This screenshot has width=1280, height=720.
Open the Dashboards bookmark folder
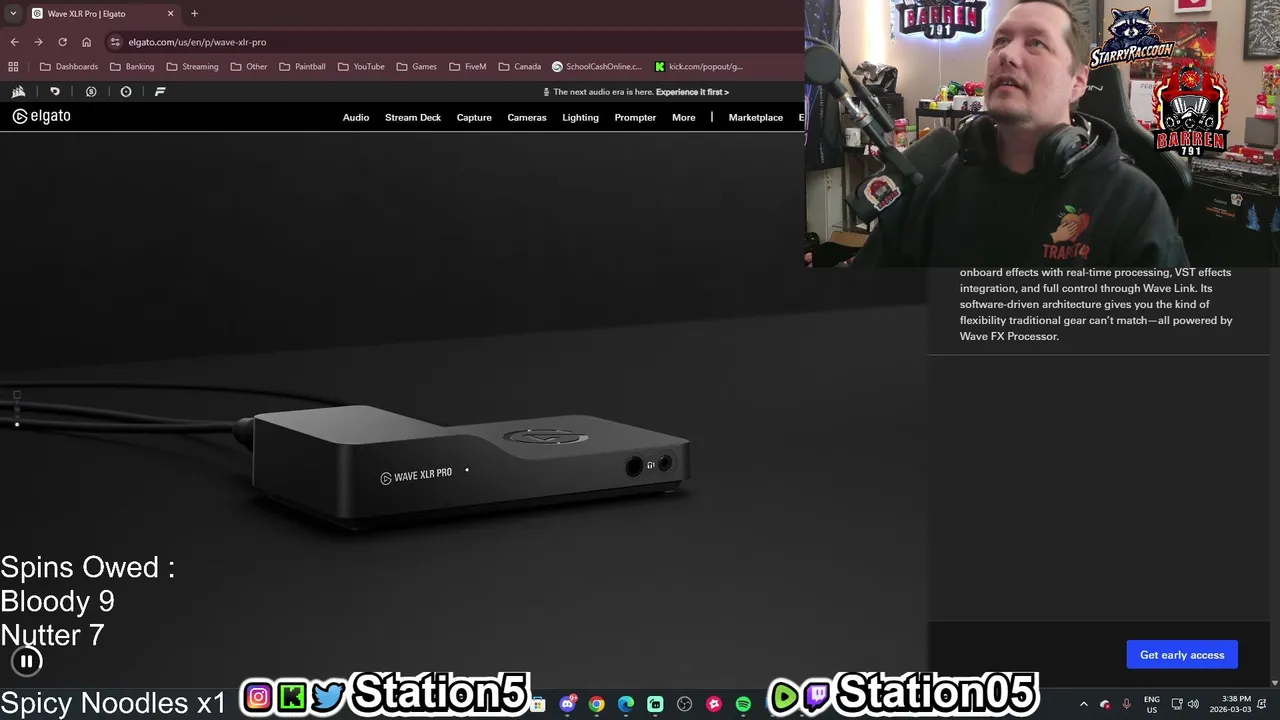click(69, 67)
